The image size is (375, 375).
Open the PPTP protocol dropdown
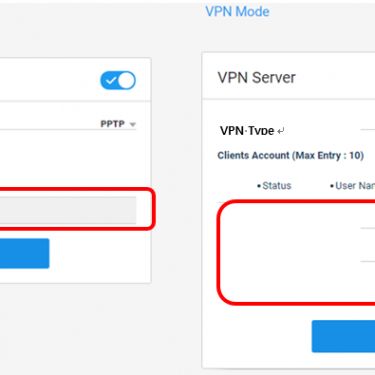(x=118, y=124)
